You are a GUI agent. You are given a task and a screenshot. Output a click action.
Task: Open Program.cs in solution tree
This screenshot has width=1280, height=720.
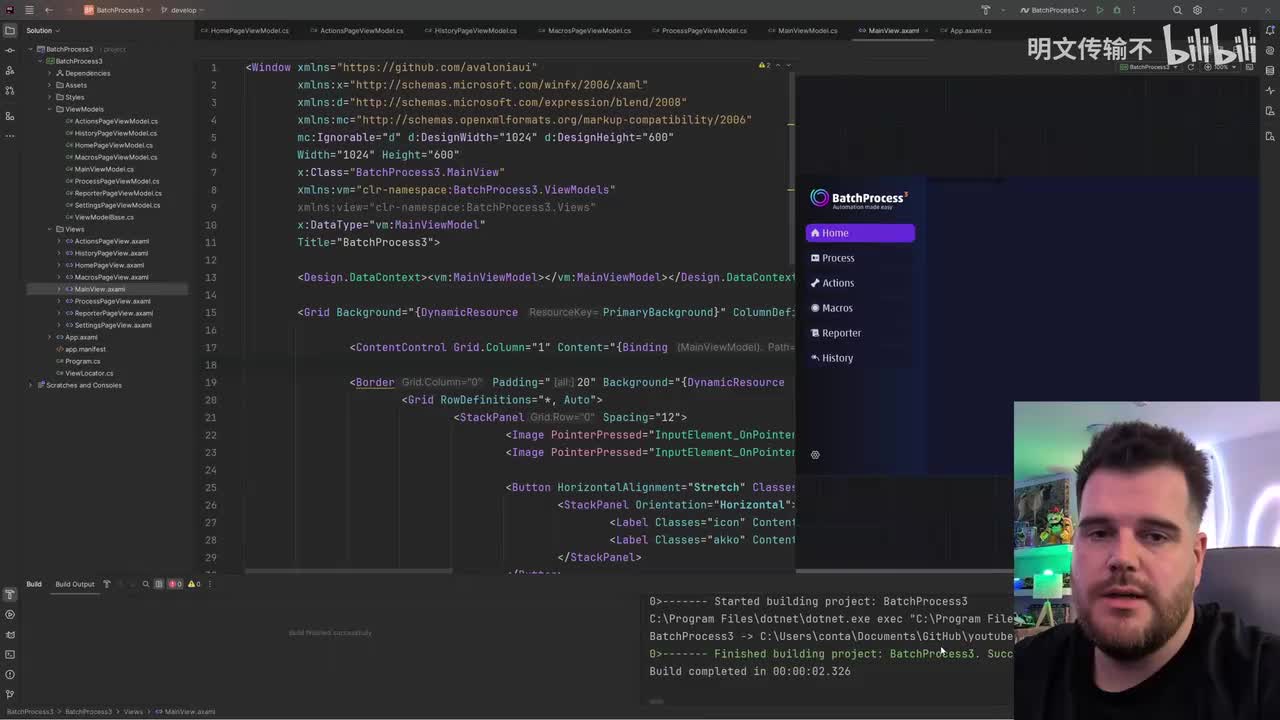[x=83, y=361]
